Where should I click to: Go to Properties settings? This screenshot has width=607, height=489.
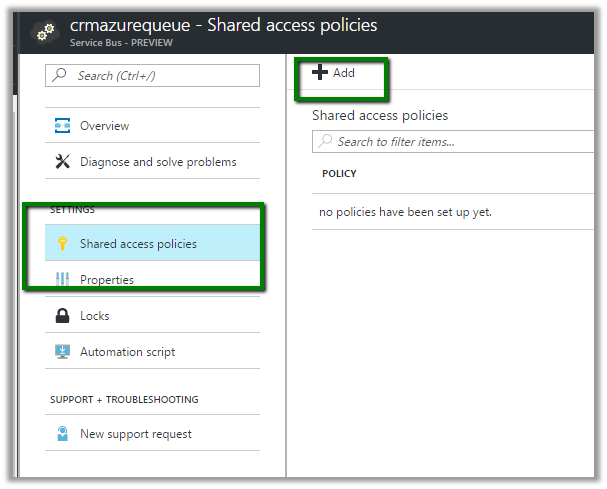point(107,280)
